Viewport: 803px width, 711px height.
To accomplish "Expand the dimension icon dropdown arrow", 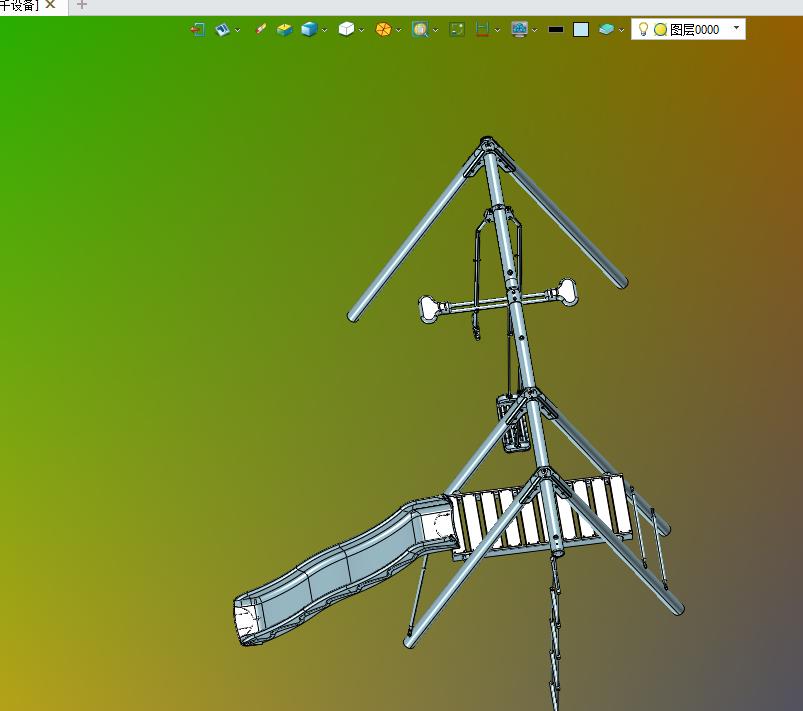I will tap(497, 30).
